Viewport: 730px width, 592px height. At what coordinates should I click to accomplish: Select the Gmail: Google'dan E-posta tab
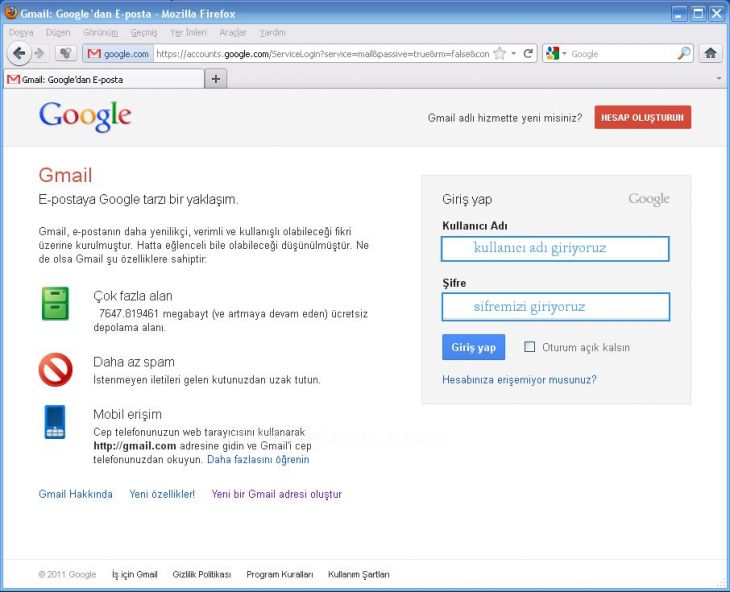pos(104,79)
